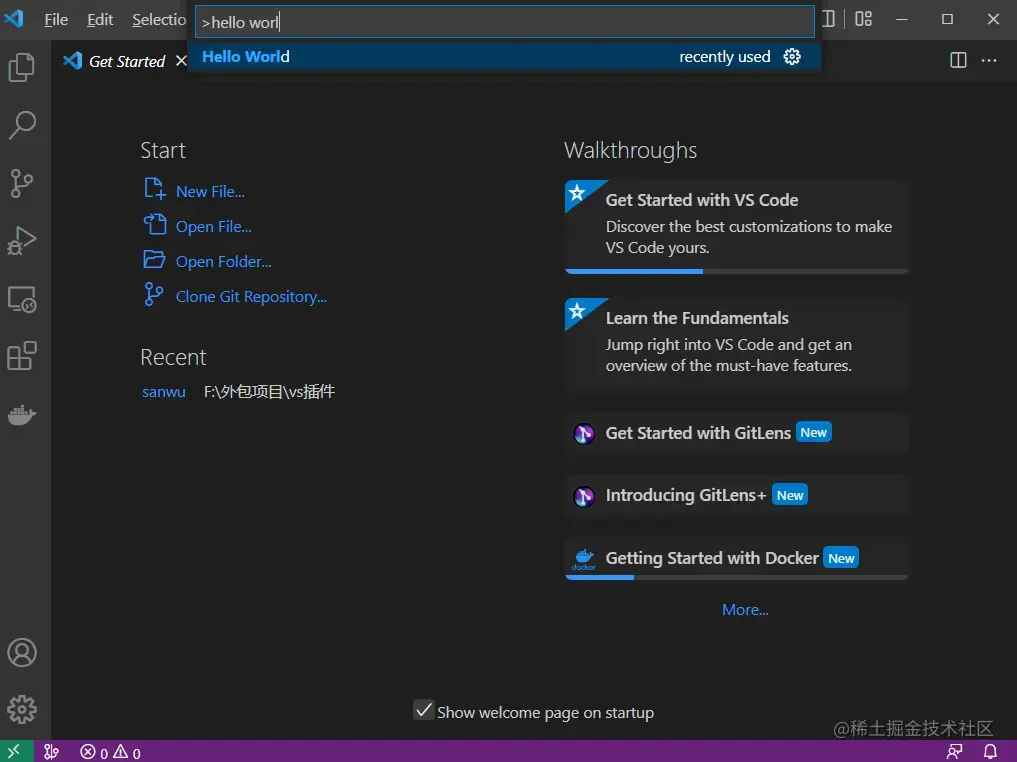This screenshot has height=762, width=1017.
Task: Open recent folder sanwu
Action: [x=163, y=392]
